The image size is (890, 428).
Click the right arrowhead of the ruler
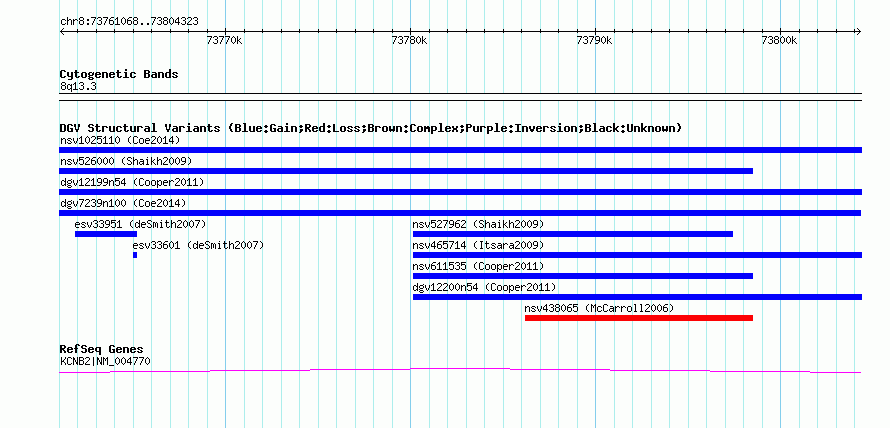[x=859, y=32]
